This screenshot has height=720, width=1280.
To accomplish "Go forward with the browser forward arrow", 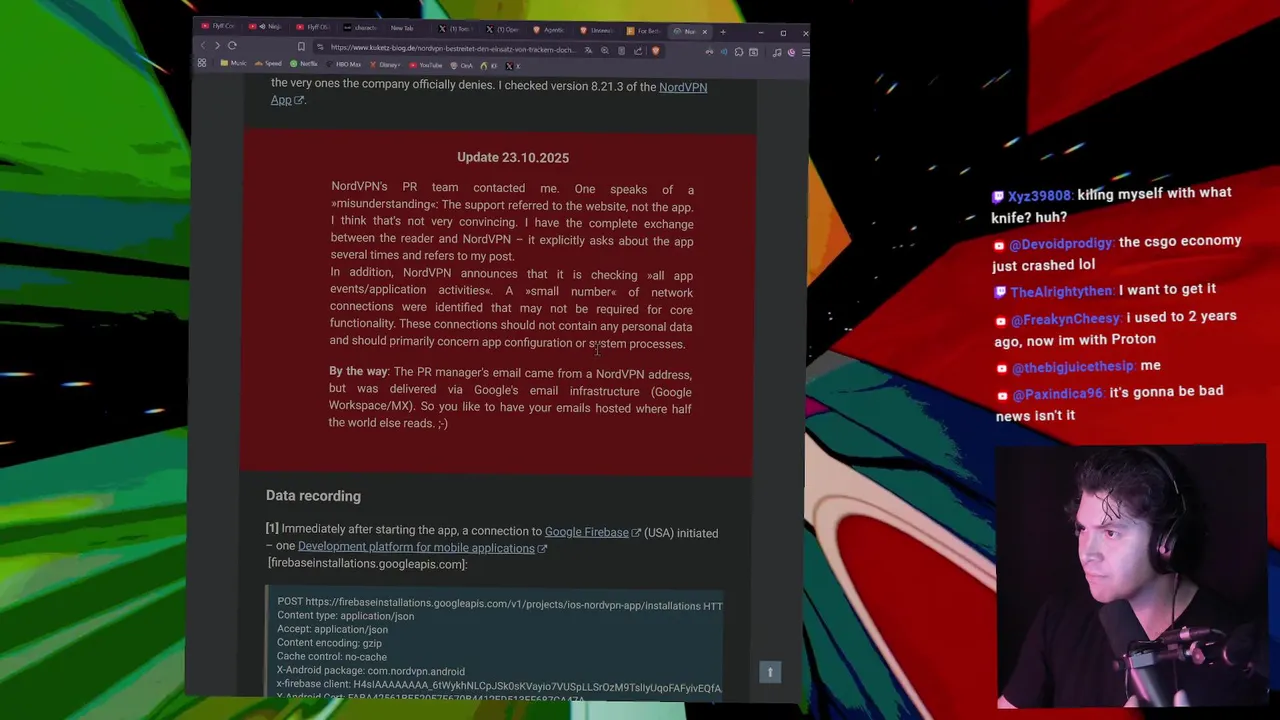I will [x=217, y=45].
